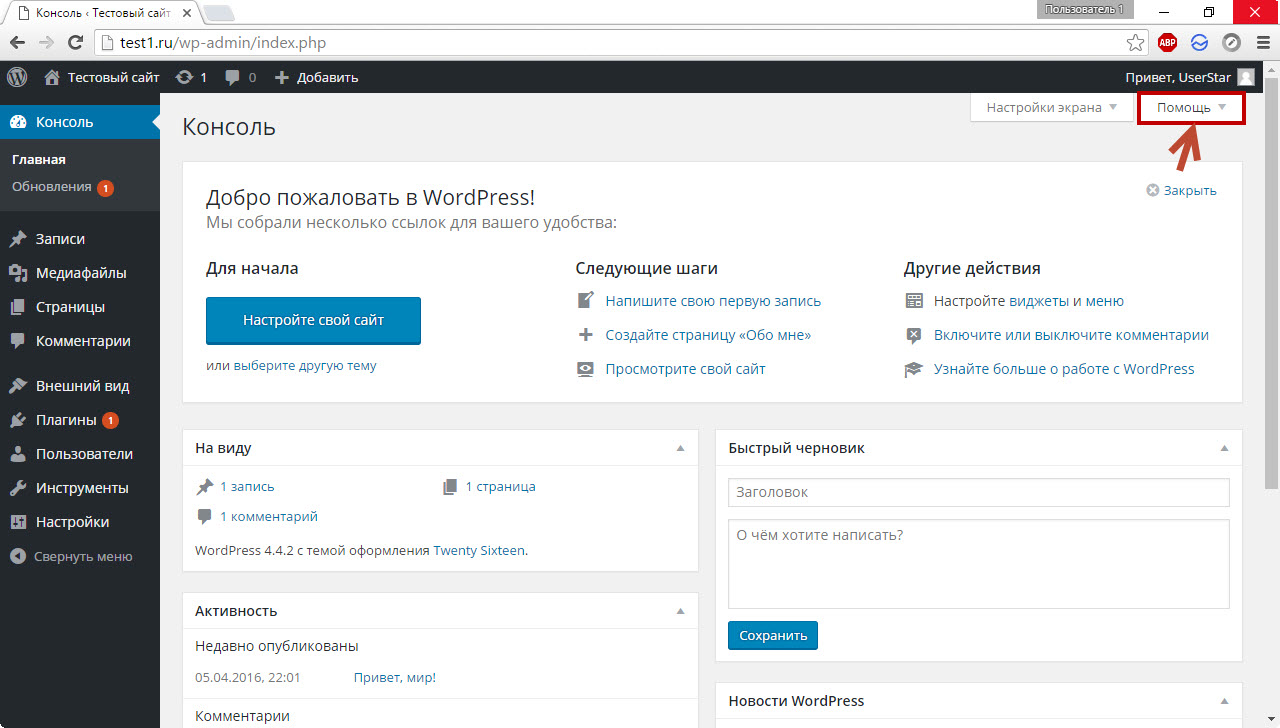
Task: Dismiss welcome panel with Закрыть link
Action: tap(1182, 190)
